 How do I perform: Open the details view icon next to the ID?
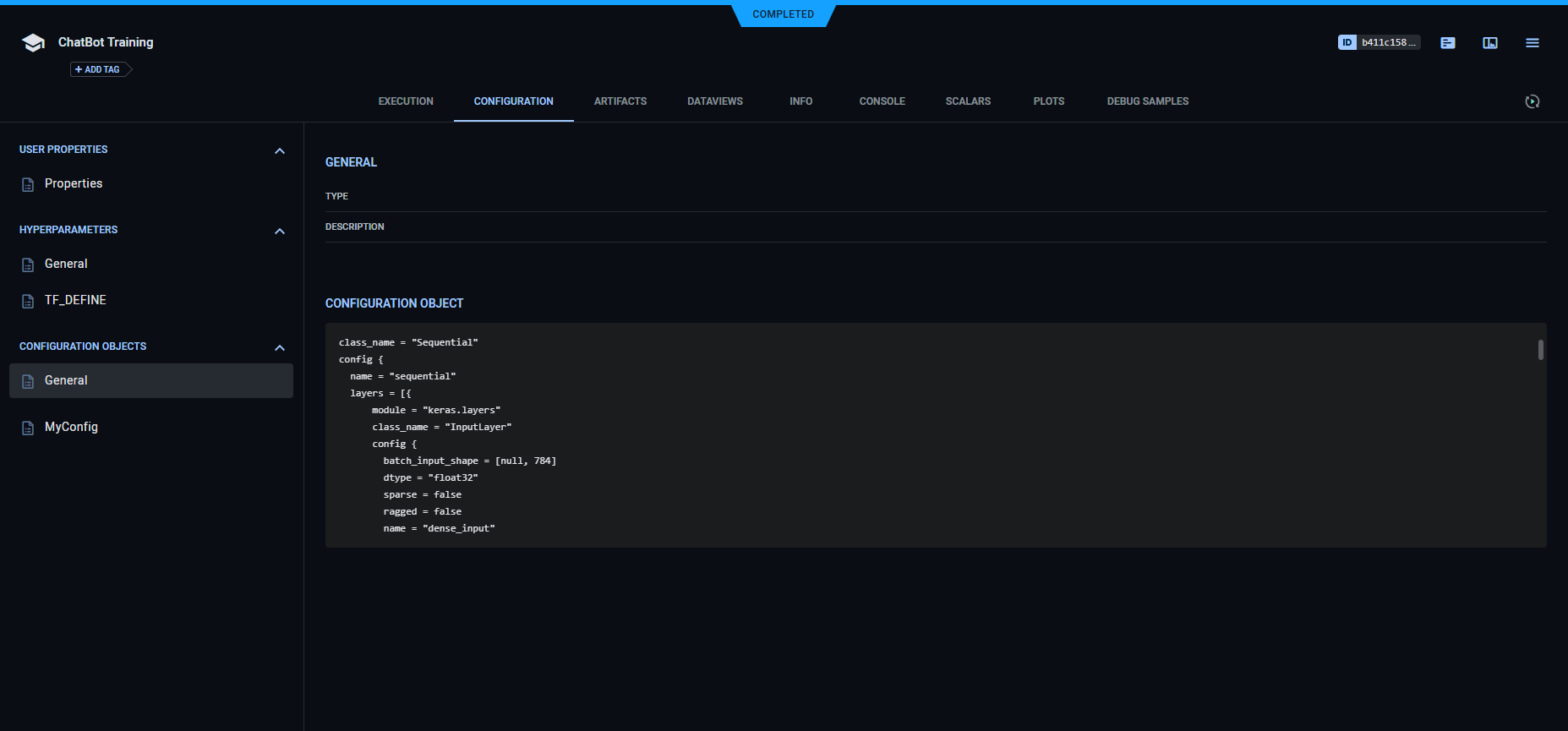[1447, 43]
